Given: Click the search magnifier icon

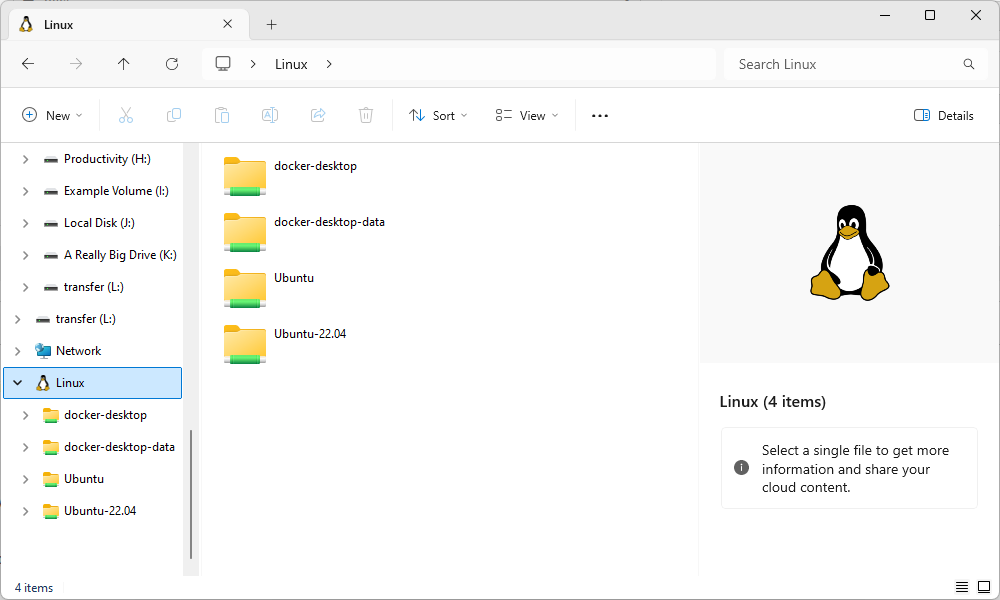Looking at the screenshot, I should [969, 64].
